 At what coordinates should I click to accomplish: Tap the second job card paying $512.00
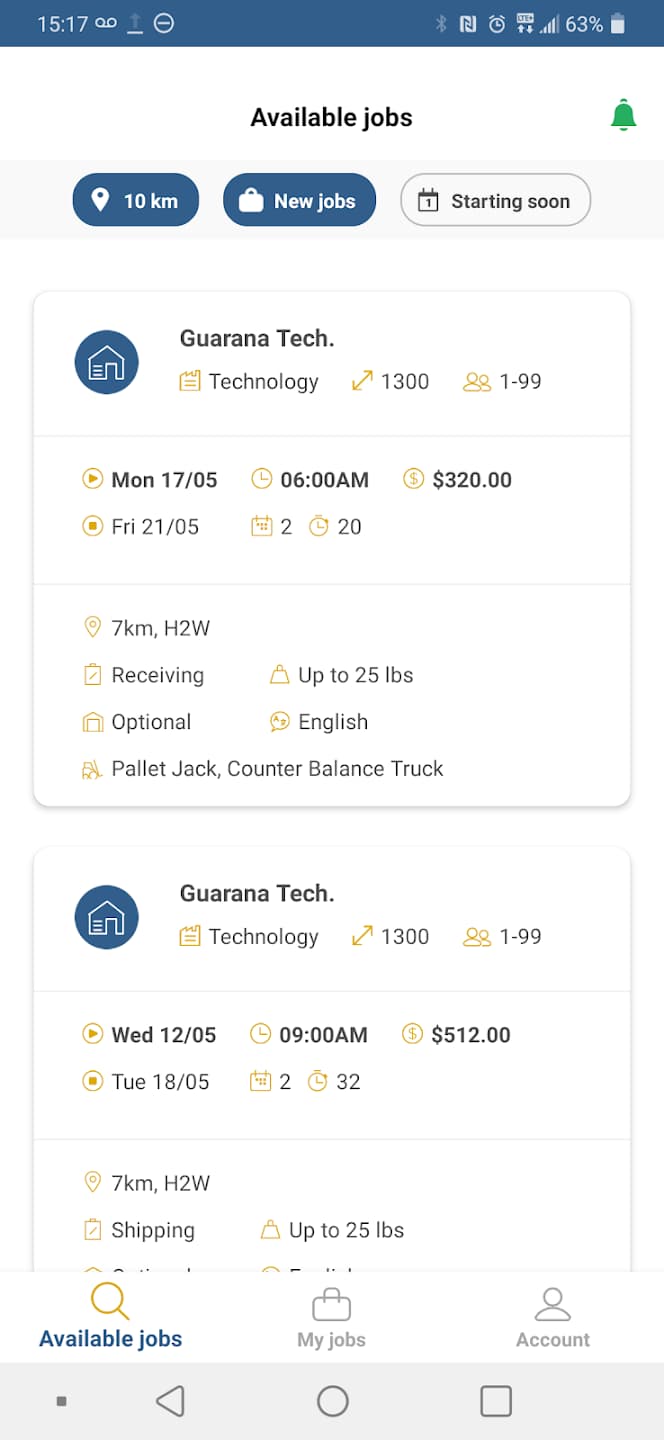(x=331, y=1050)
